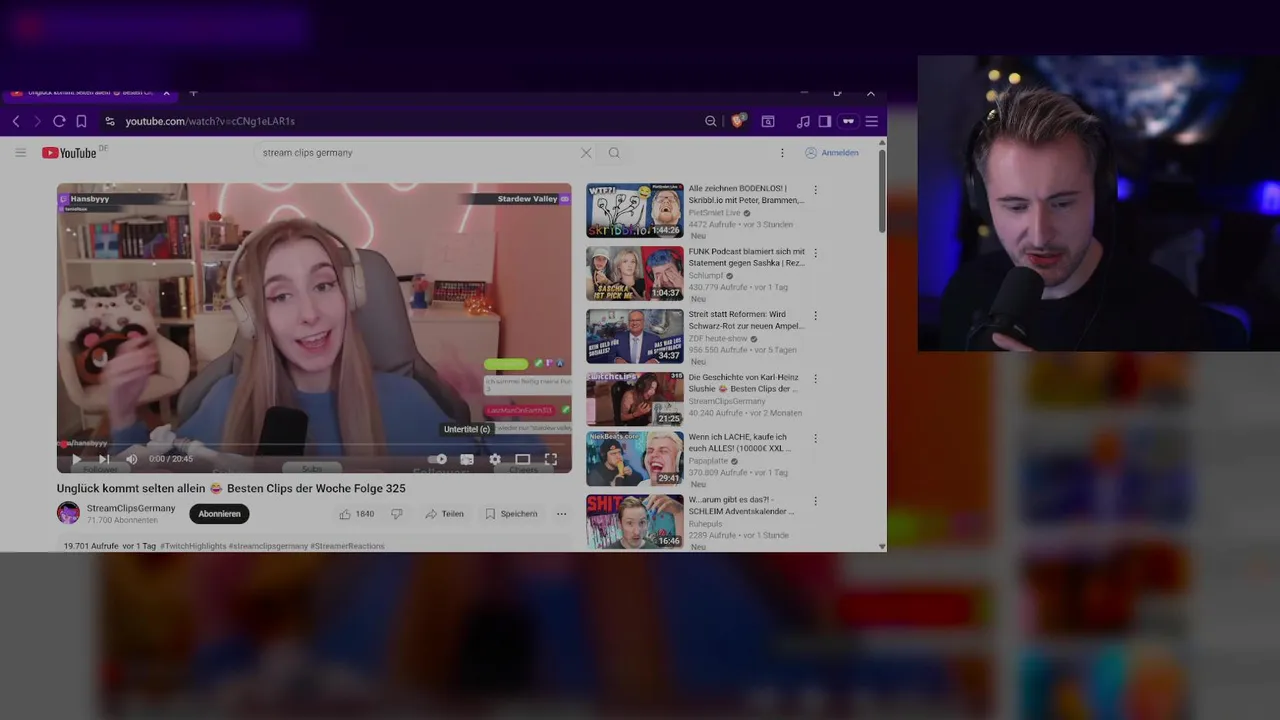1280x720 pixels.
Task: Open 'Die Geschichte von Karl-Heinz' video title
Action: pyautogui.click(x=743, y=383)
